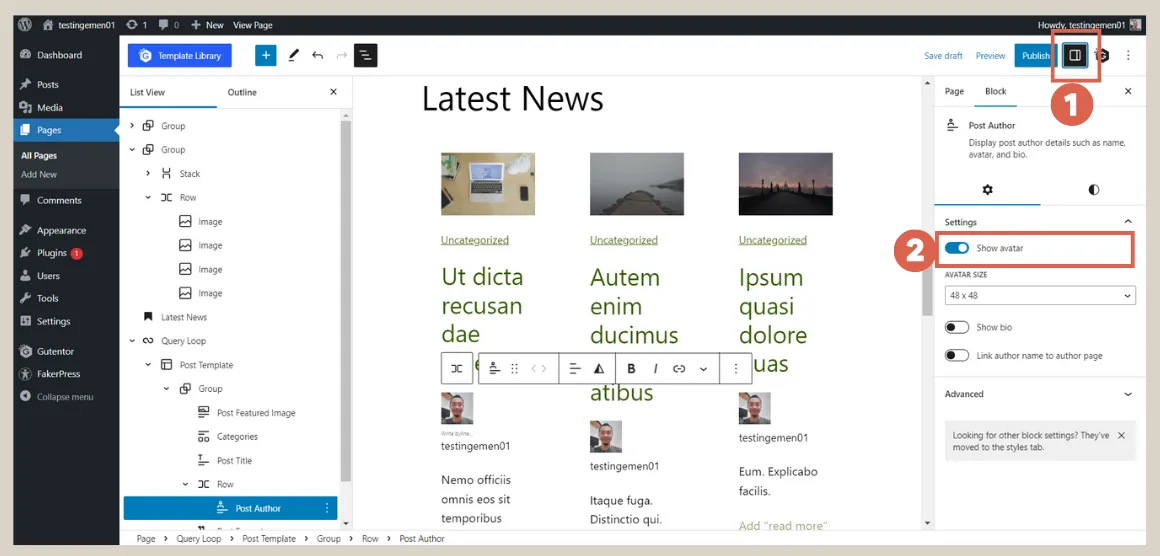Click the Save draft link
The width and height of the screenshot is (1160, 556).
tap(943, 56)
